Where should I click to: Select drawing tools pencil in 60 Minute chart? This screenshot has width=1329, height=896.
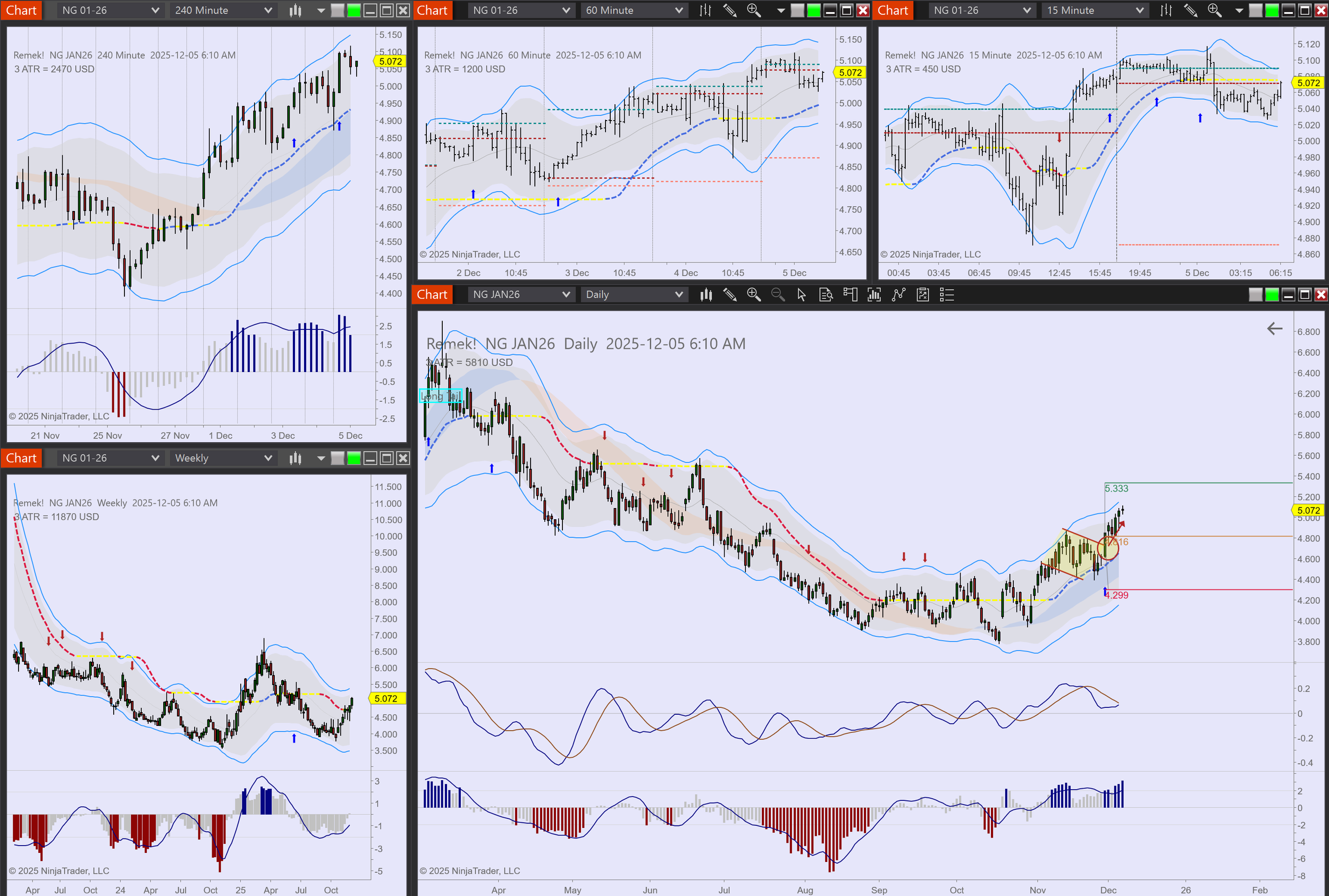pyautogui.click(x=729, y=10)
